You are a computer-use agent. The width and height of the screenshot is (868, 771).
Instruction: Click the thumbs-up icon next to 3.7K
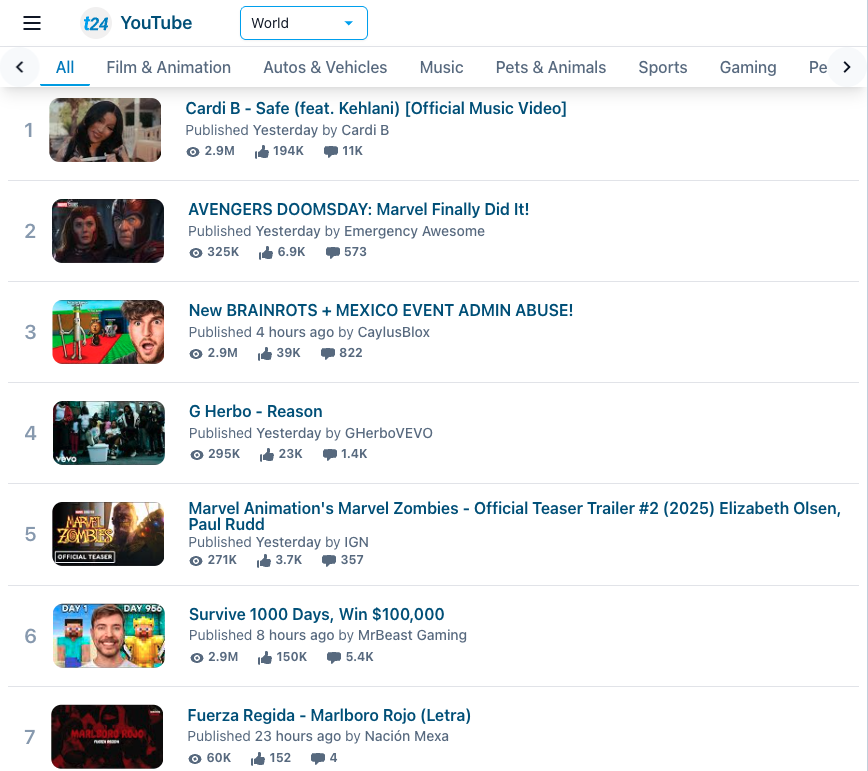pos(264,561)
